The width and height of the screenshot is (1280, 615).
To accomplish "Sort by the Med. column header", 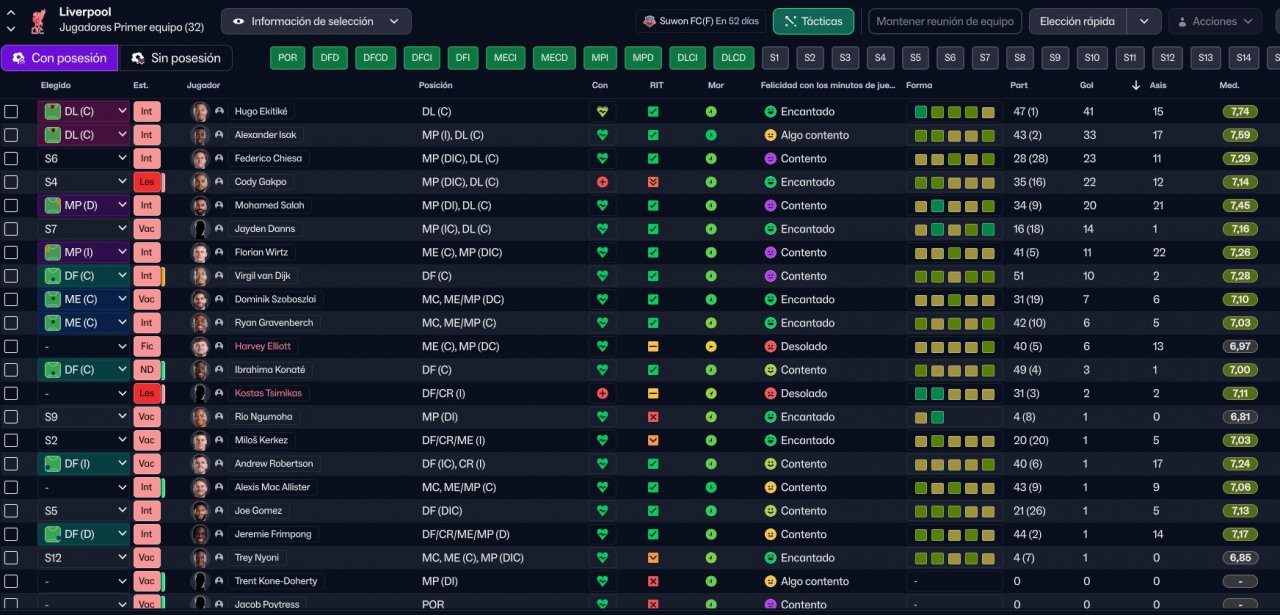I will [1229, 85].
